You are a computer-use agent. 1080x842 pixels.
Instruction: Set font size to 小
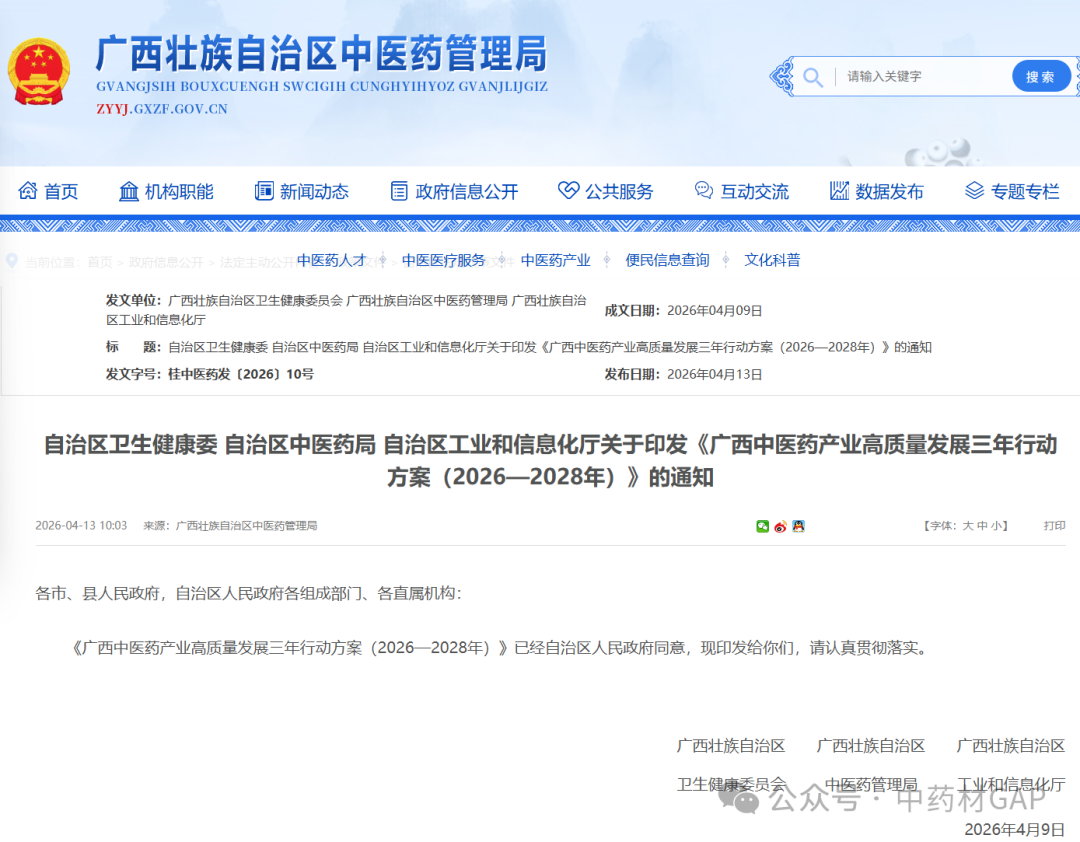coord(997,526)
